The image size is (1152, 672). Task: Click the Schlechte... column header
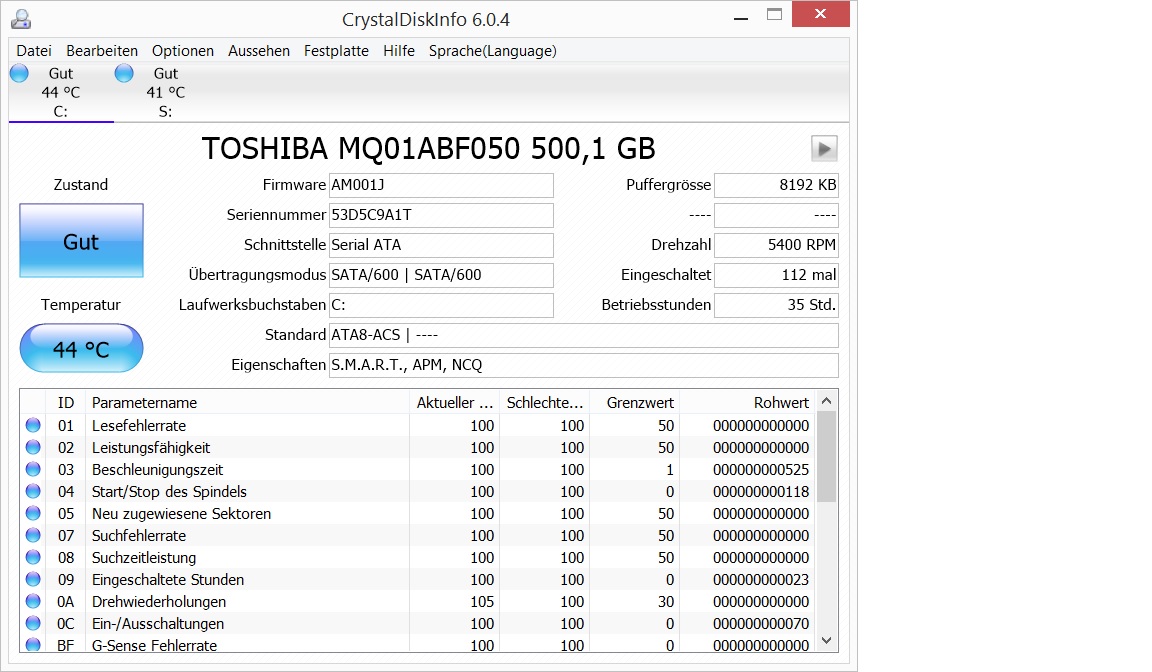coord(544,402)
